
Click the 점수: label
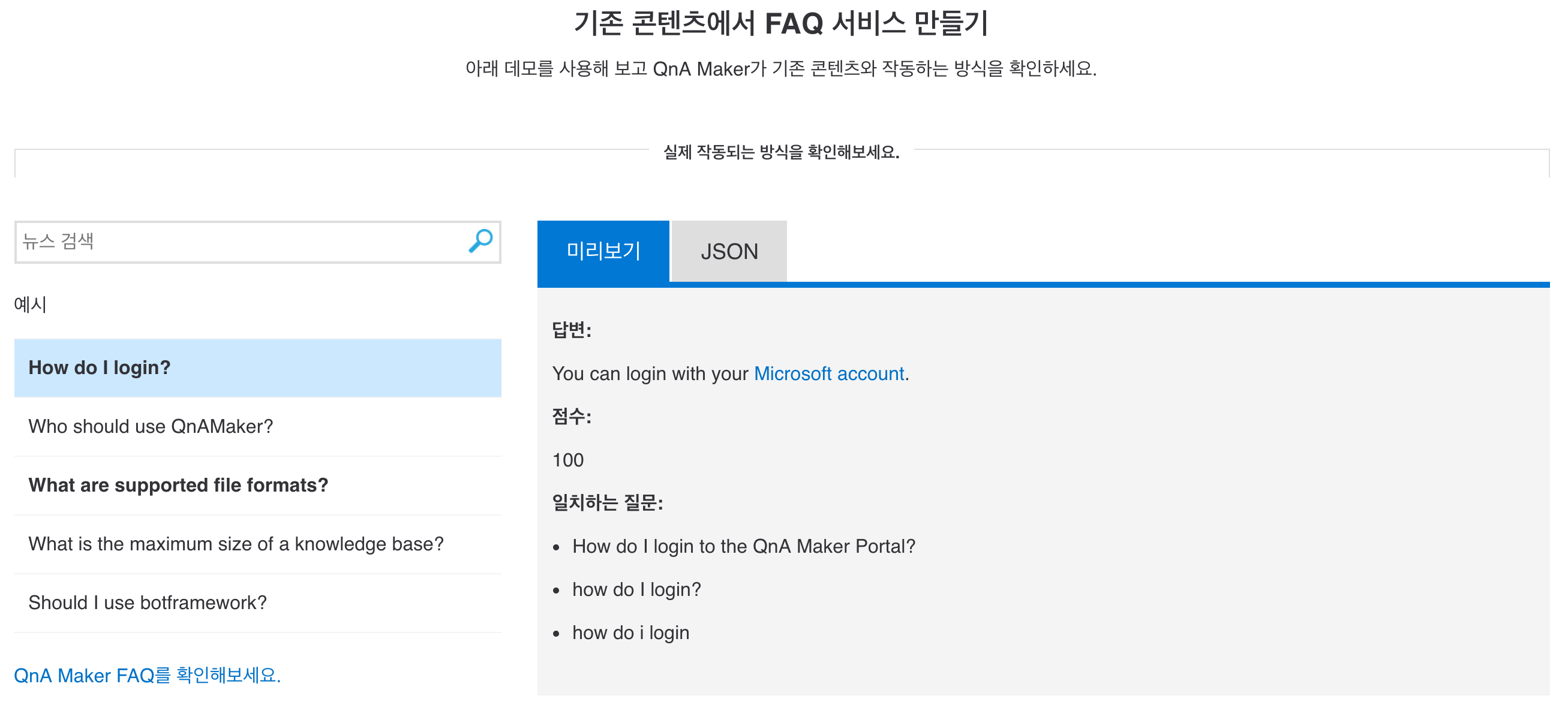pos(571,417)
